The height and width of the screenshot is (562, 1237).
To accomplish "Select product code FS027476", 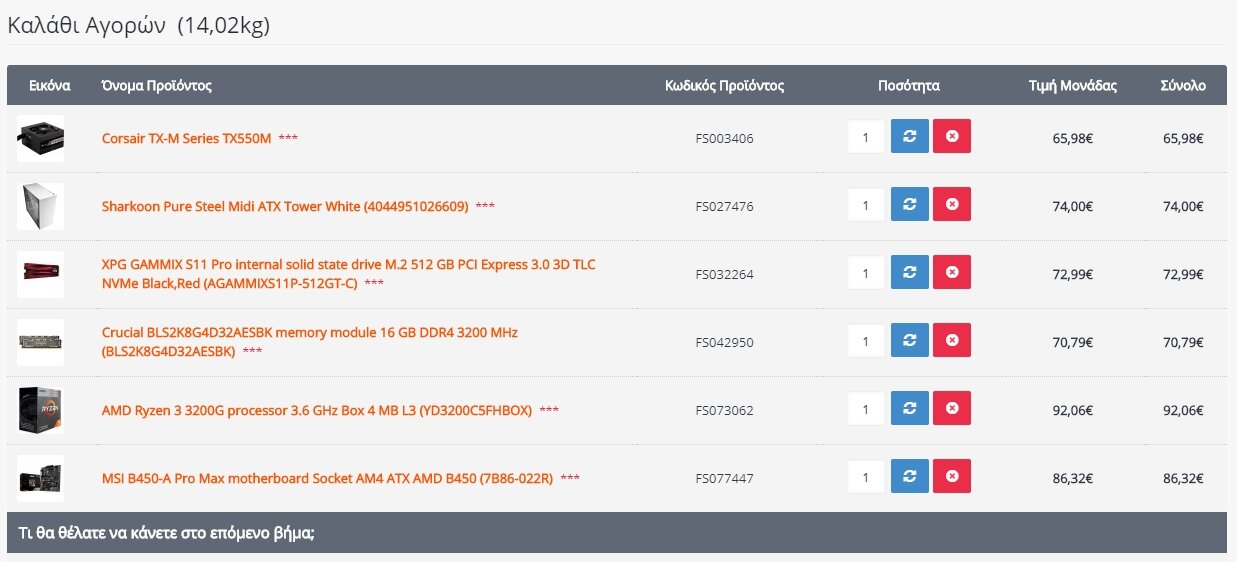I will [724, 206].
